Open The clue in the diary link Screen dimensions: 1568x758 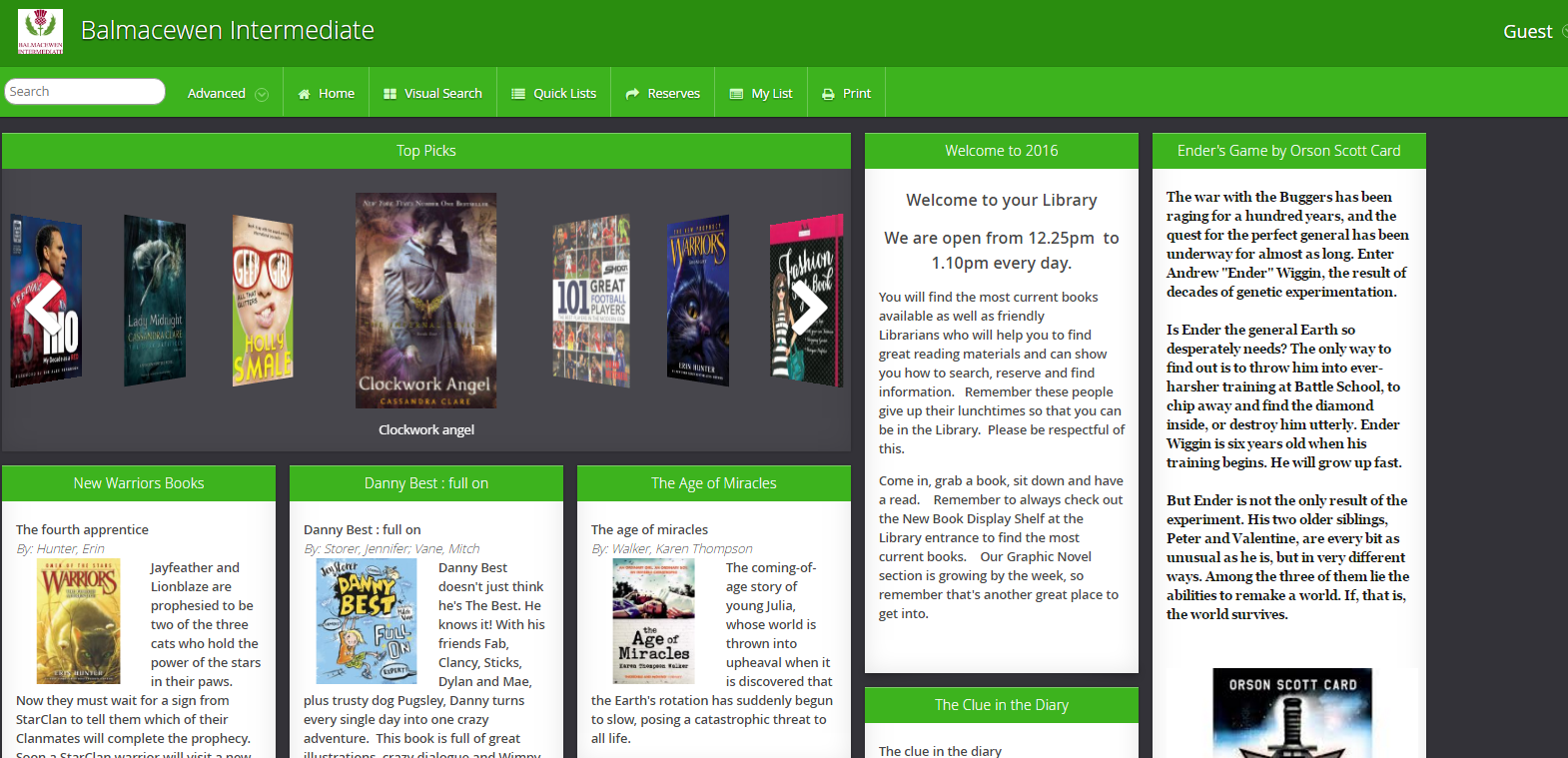tap(940, 751)
